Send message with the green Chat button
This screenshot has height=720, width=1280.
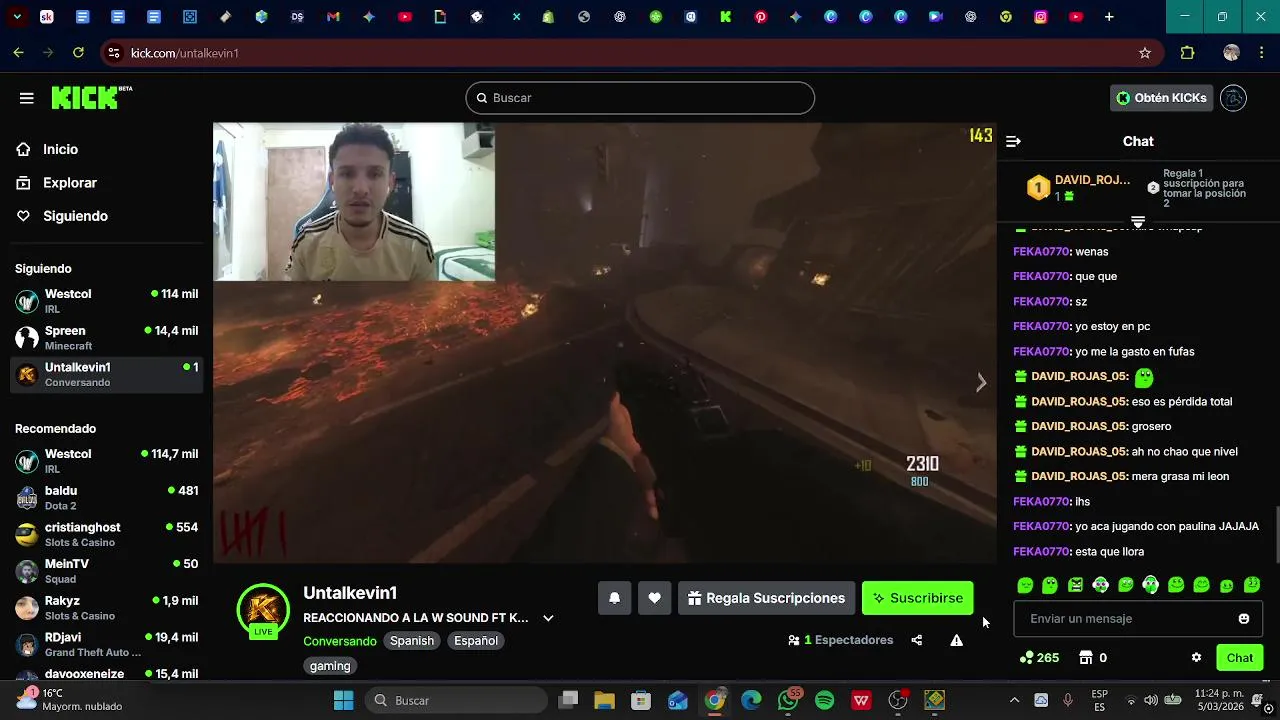point(1240,658)
